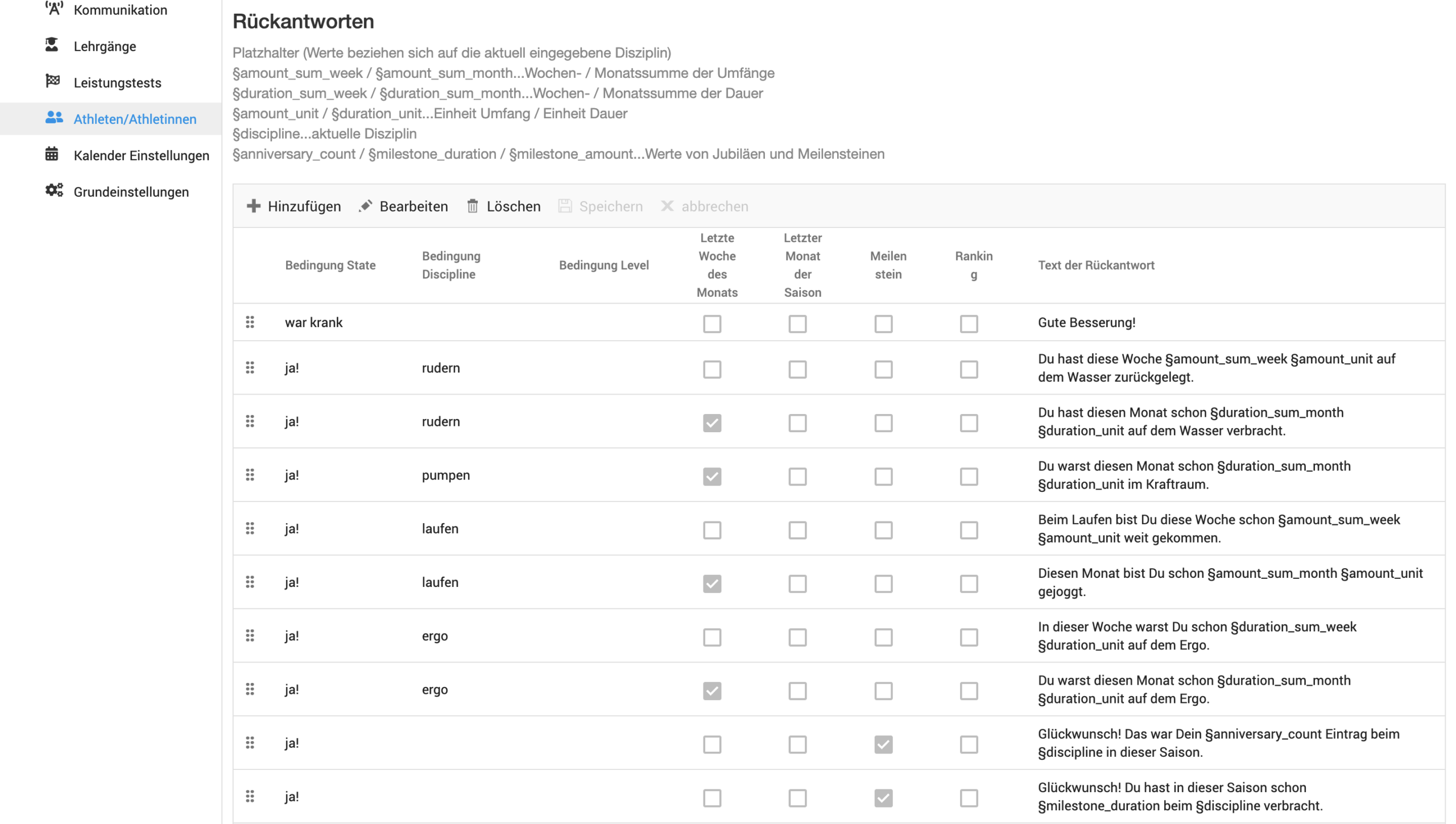1456x824 pixels.
Task: Click the Lehrgänge graduate icon
Action: coord(52,45)
